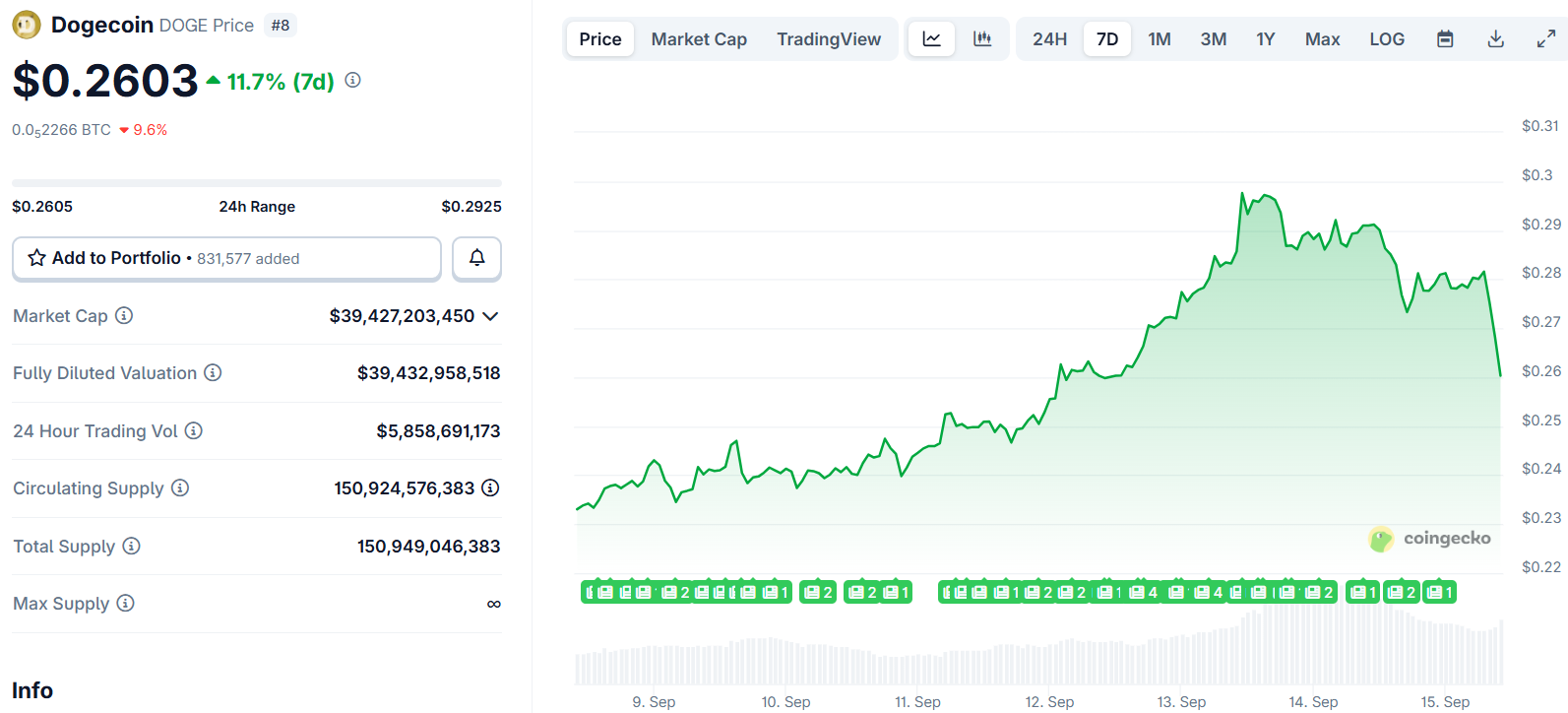This screenshot has height=713, width=1568.
Task: Open the TradingView tab
Action: pyautogui.click(x=829, y=39)
